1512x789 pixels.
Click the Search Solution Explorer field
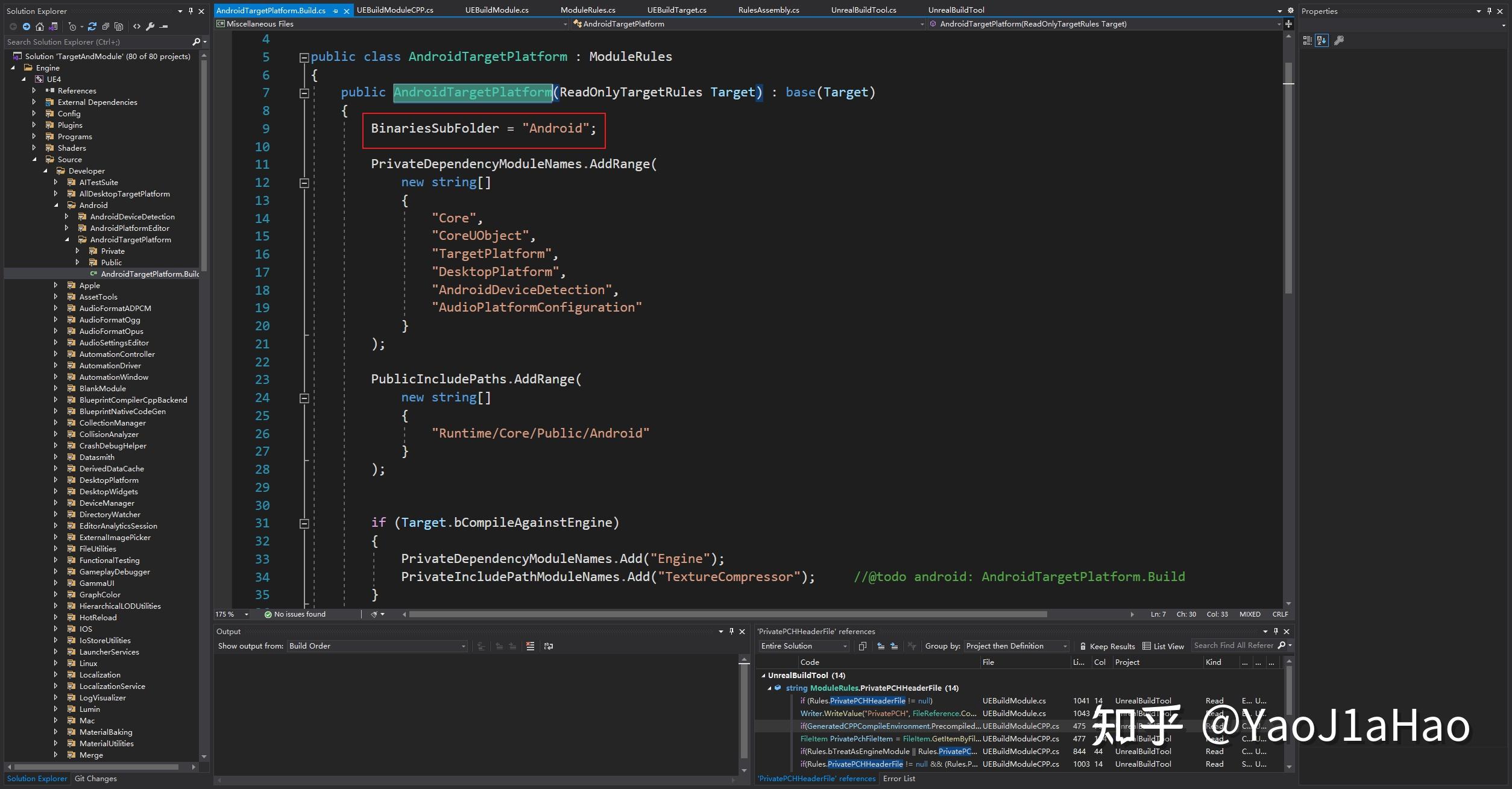pyautogui.click(x=96, y=42)
